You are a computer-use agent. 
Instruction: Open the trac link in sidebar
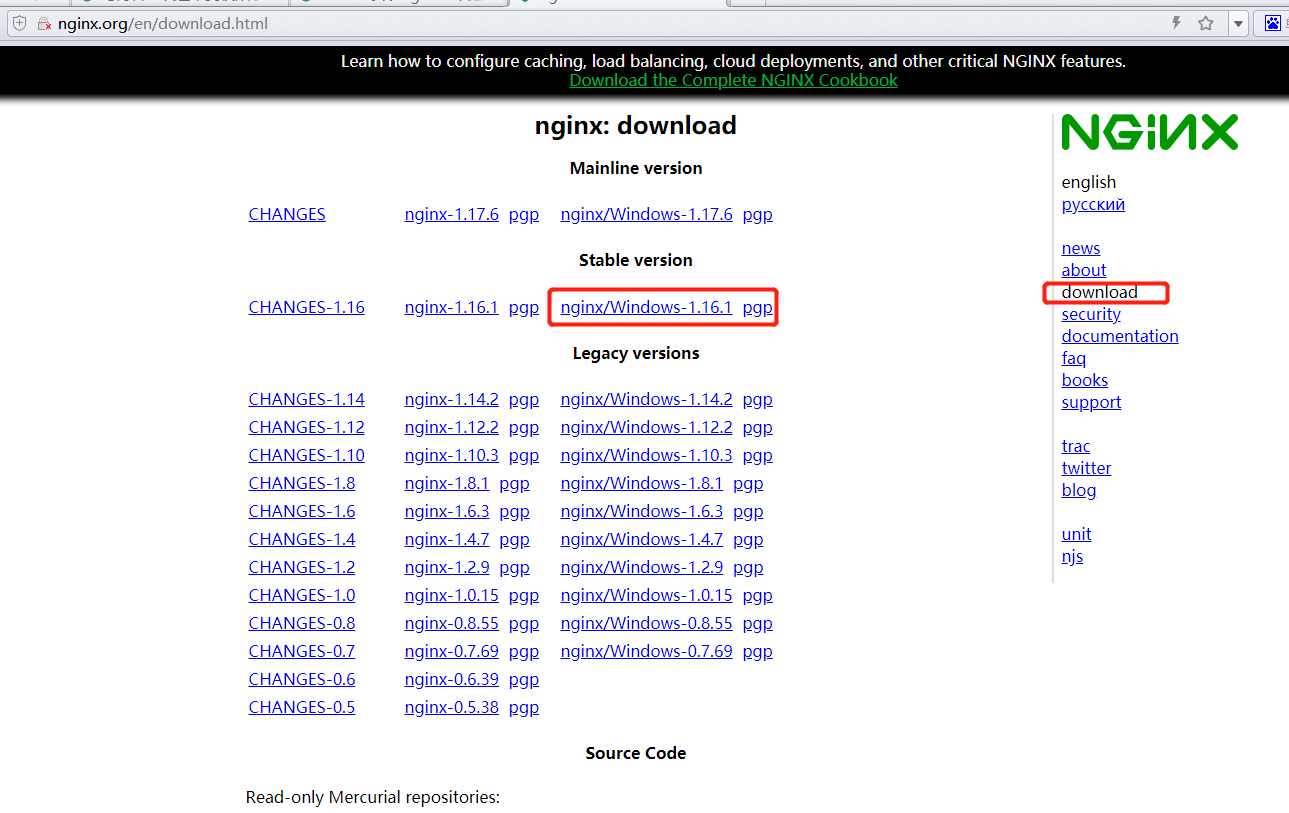(x=1076, y=446)
